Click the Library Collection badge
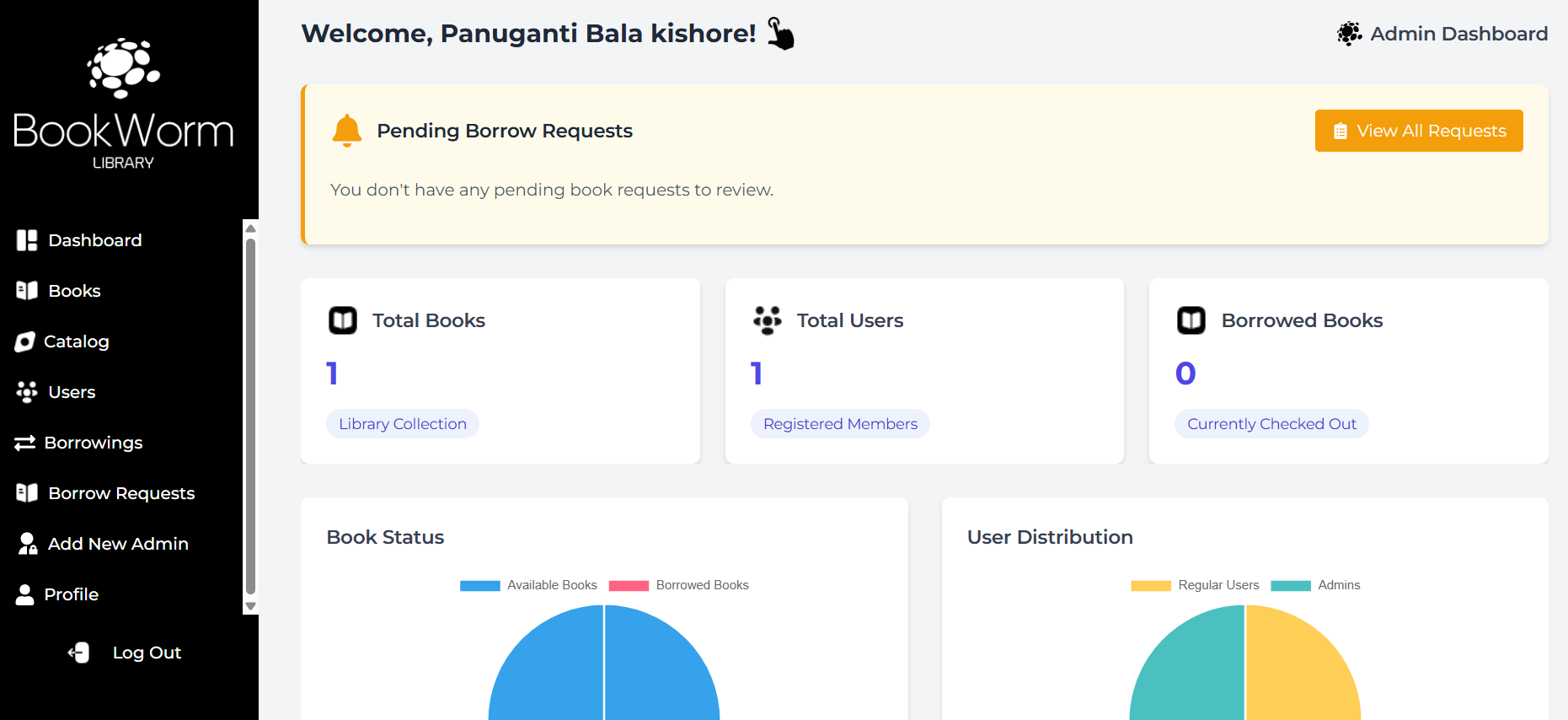 (x=403, y=424)
